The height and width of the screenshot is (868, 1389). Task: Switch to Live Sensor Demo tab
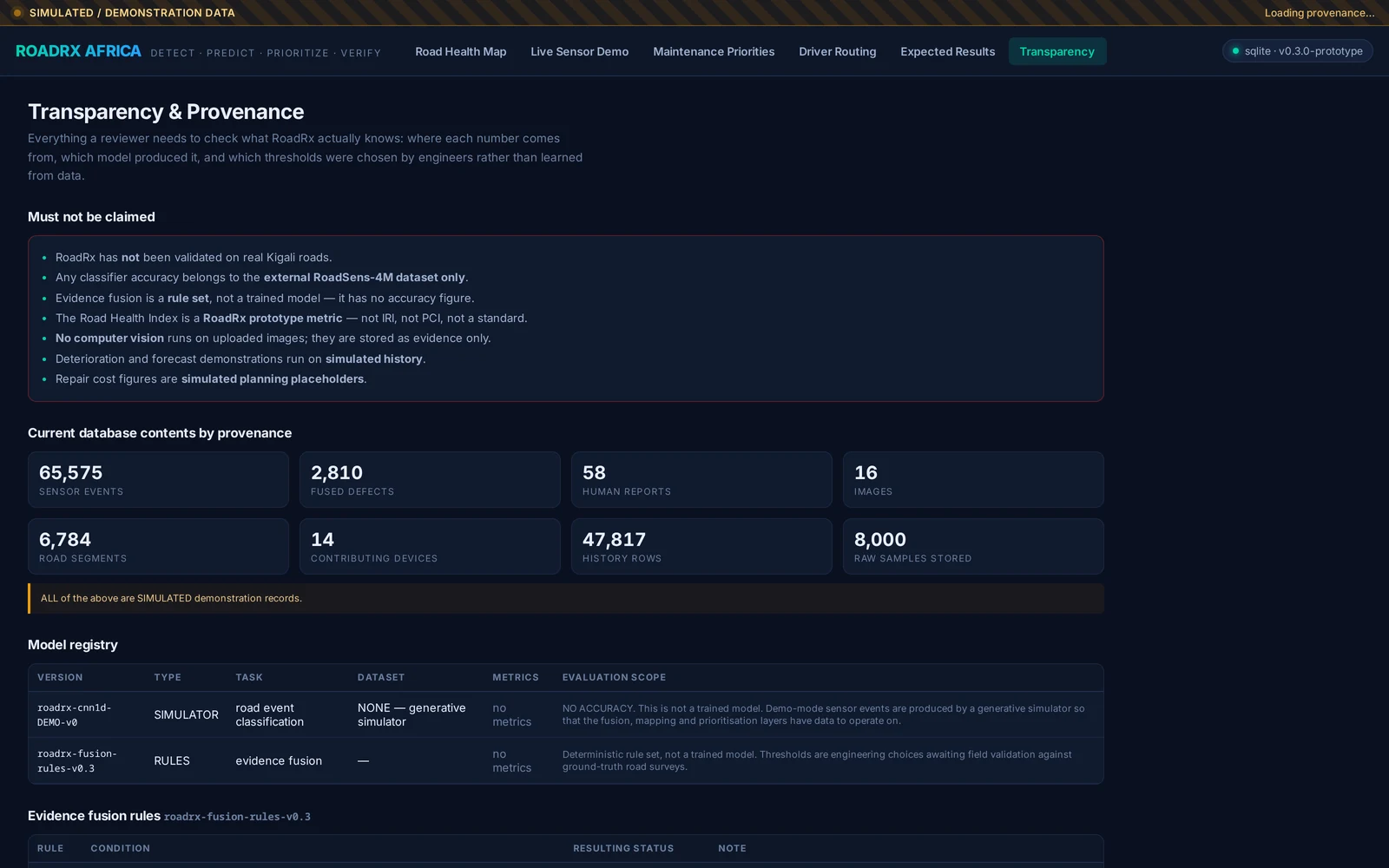click(580, 51)
